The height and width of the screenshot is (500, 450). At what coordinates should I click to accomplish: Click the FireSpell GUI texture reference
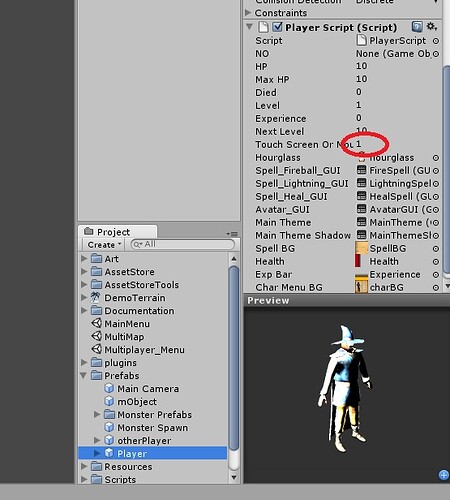point(394,171)
